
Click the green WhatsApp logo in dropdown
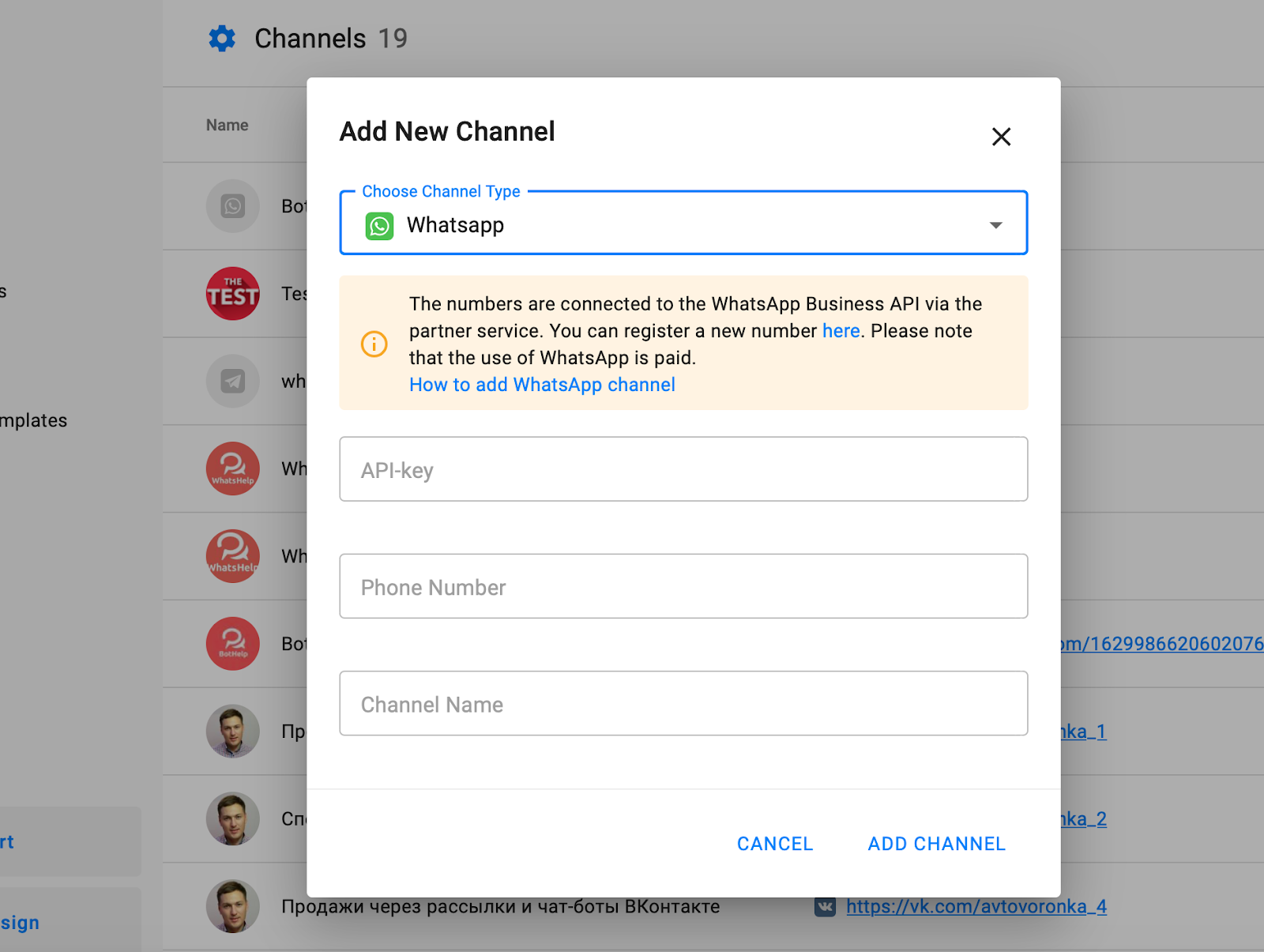pyautogui.click(x=379, y=226)
